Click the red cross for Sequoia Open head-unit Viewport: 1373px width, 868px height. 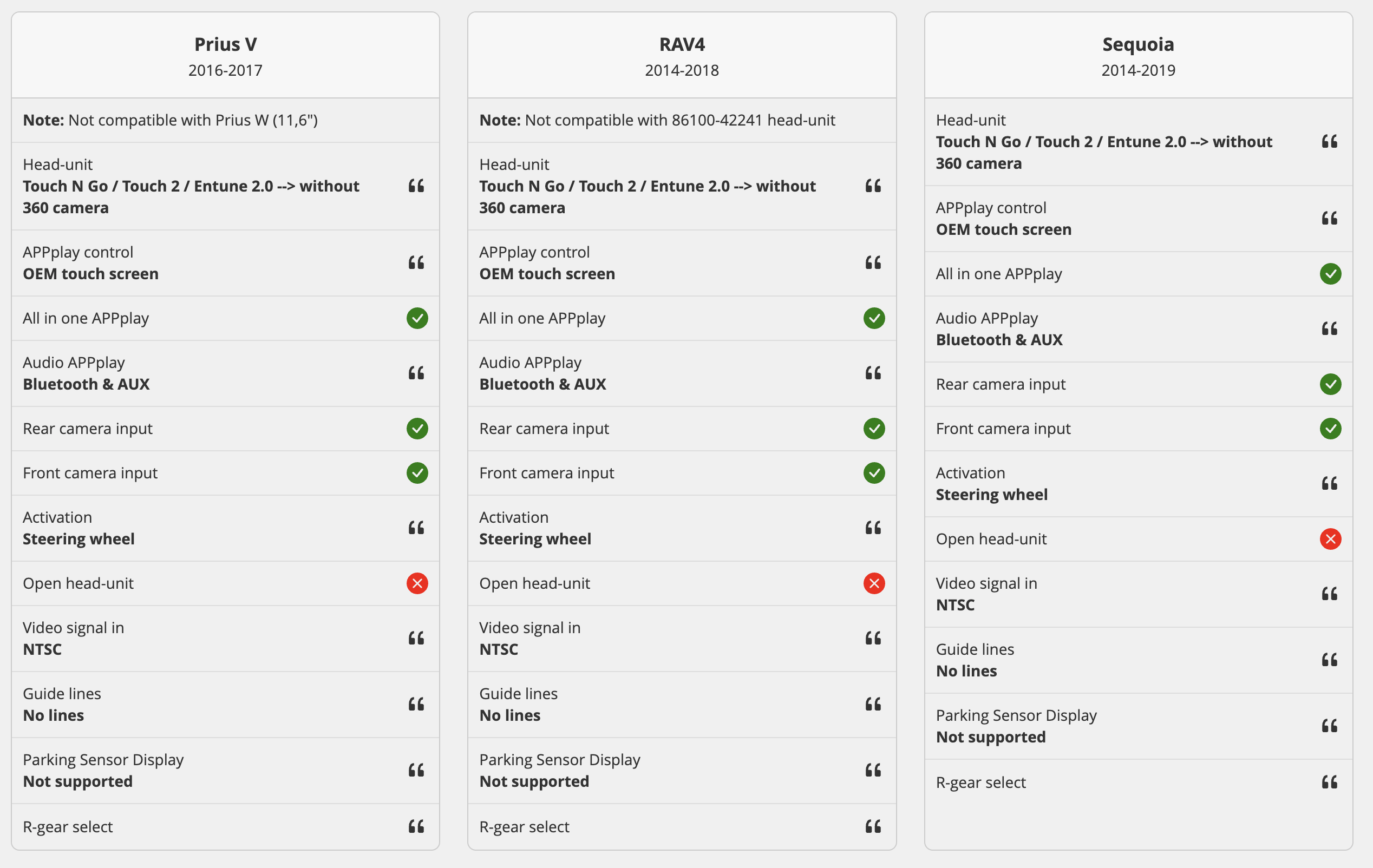click(1331, 539)
